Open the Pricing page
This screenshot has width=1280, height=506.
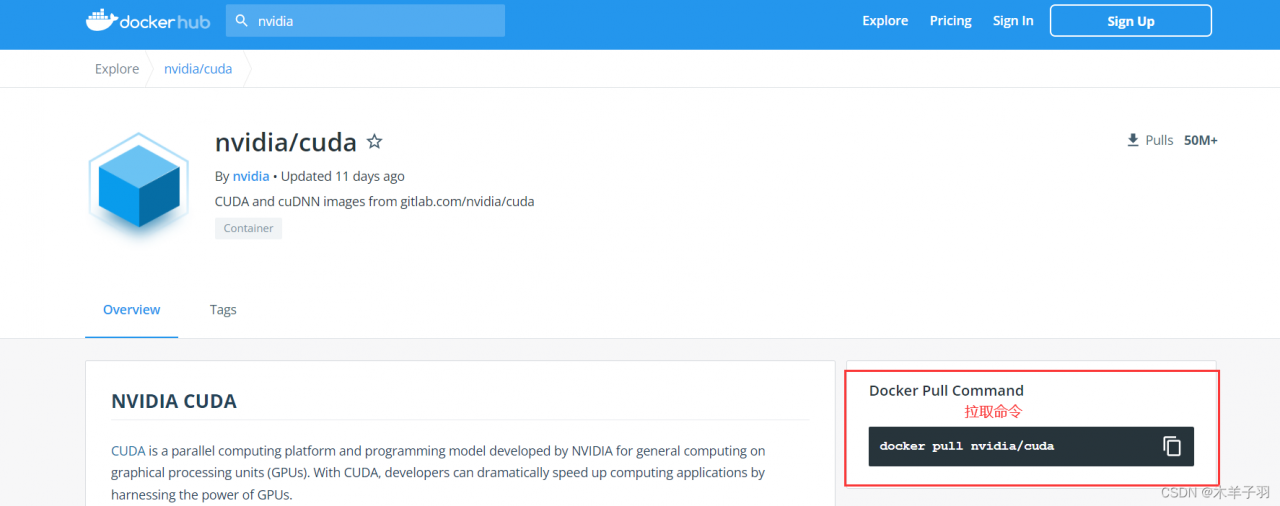pos(950,21)
